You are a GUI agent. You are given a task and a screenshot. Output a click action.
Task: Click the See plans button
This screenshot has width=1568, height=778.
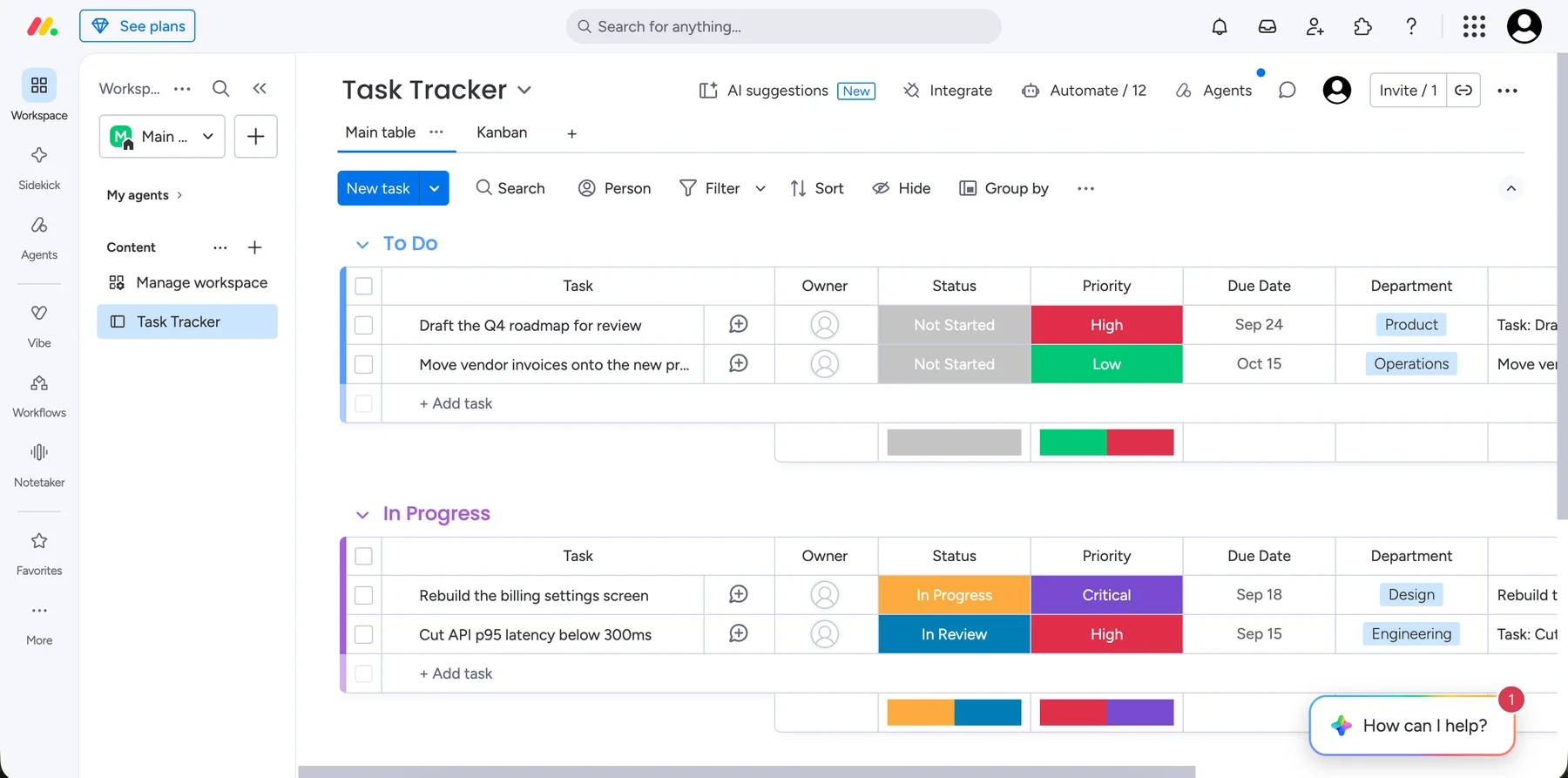pos(138,26)
